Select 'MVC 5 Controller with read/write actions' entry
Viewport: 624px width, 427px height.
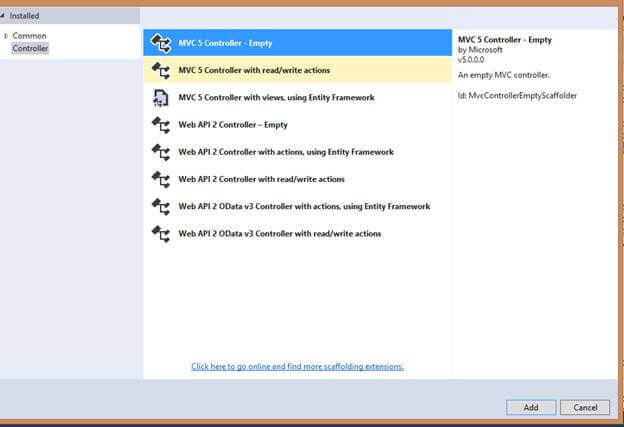pyautogui.click(x=297, y=70)
